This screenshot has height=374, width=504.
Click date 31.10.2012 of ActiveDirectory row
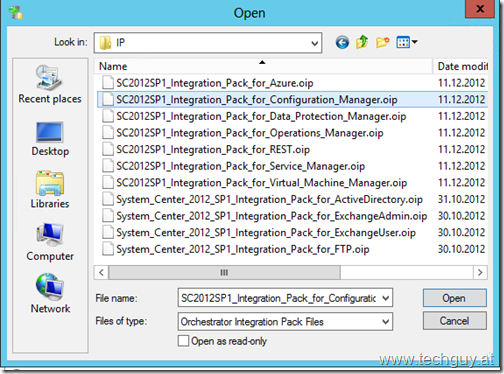(x=461, y=199)
